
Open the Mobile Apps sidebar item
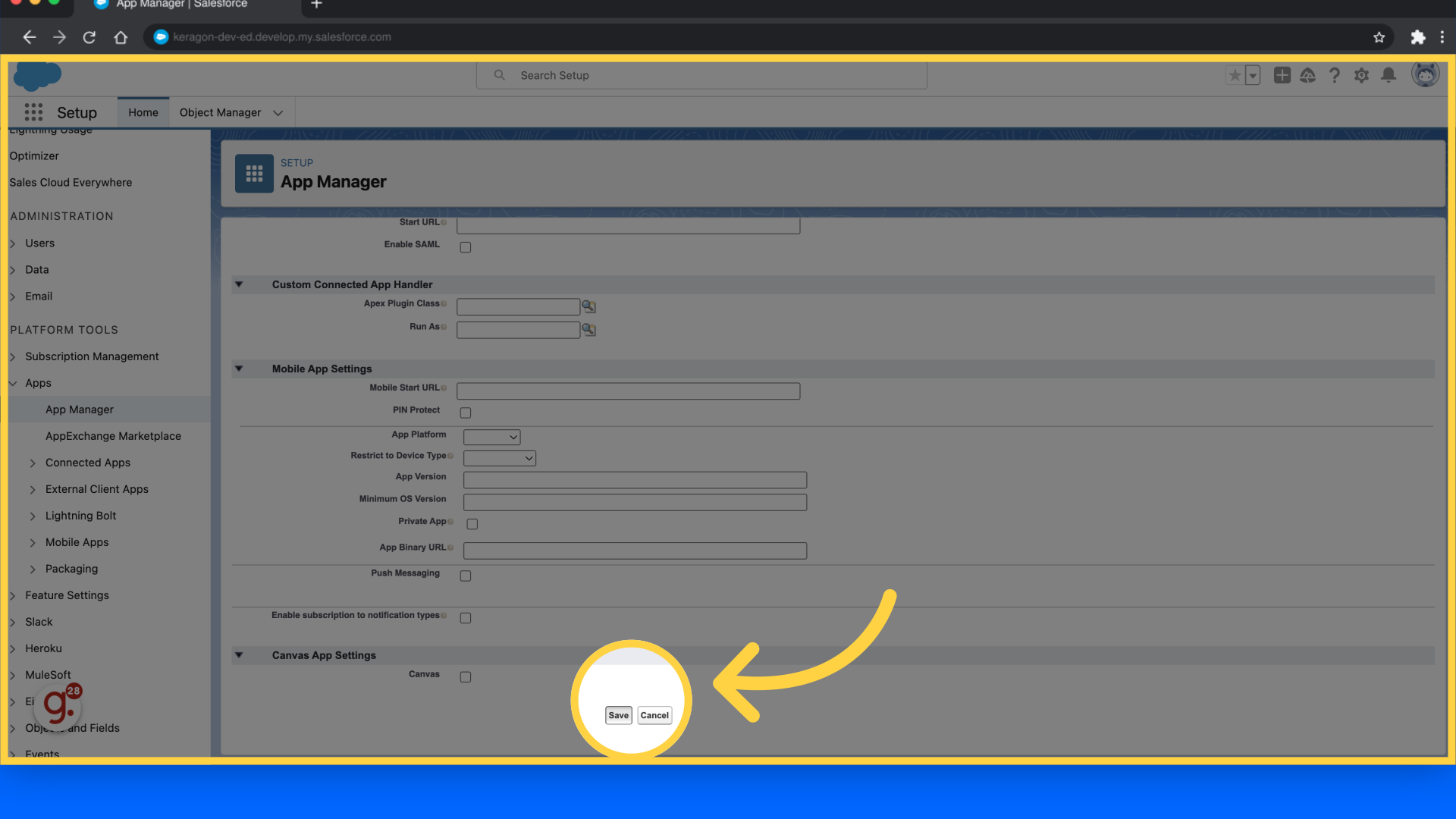[77, 542]
